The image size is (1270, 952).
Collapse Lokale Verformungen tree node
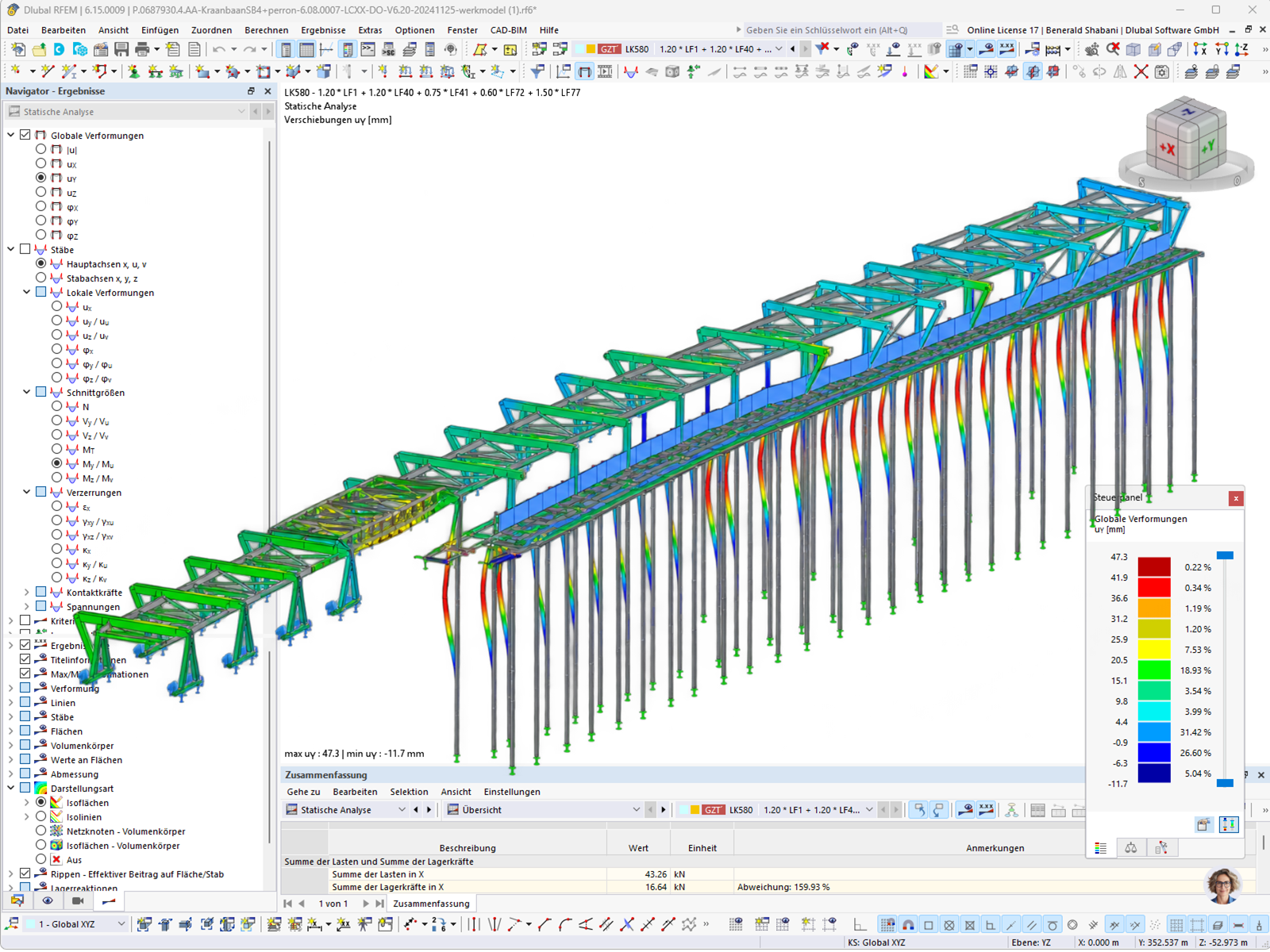pyautogui.click(x=26, y=292)
